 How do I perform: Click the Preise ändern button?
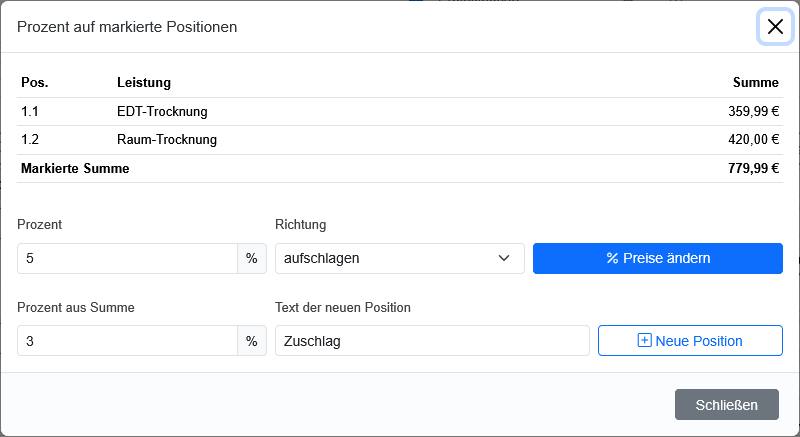tap(658, 259)
